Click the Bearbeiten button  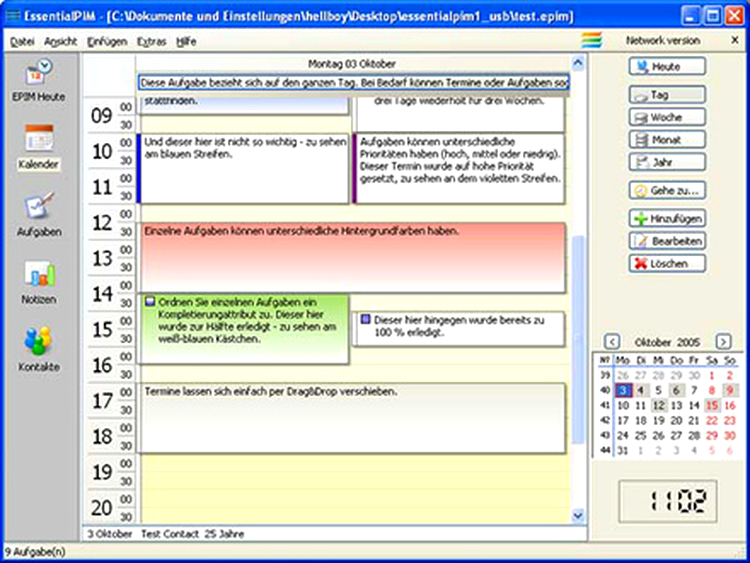[667, 241]
